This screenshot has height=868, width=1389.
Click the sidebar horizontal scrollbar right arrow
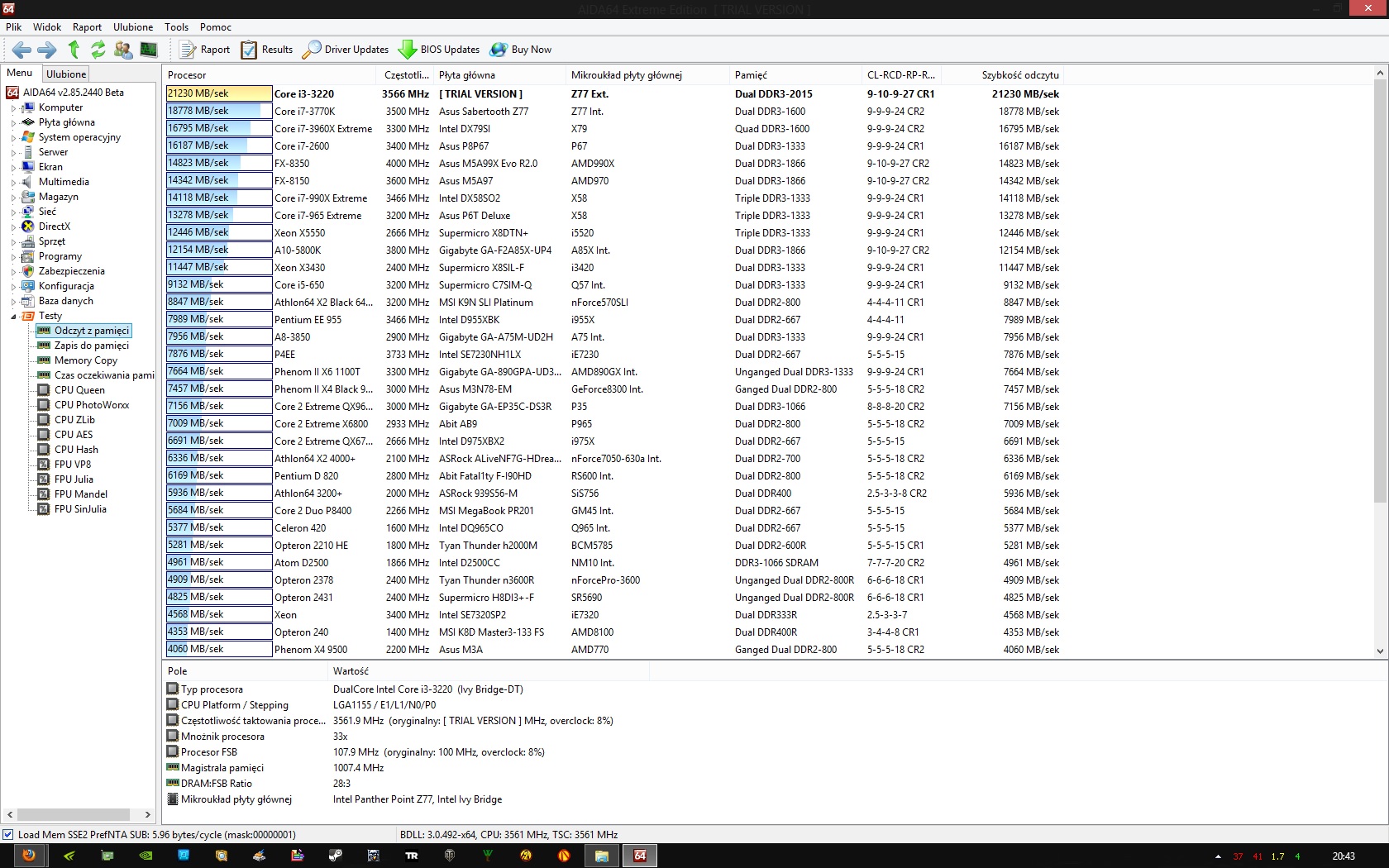coord(148,815)
